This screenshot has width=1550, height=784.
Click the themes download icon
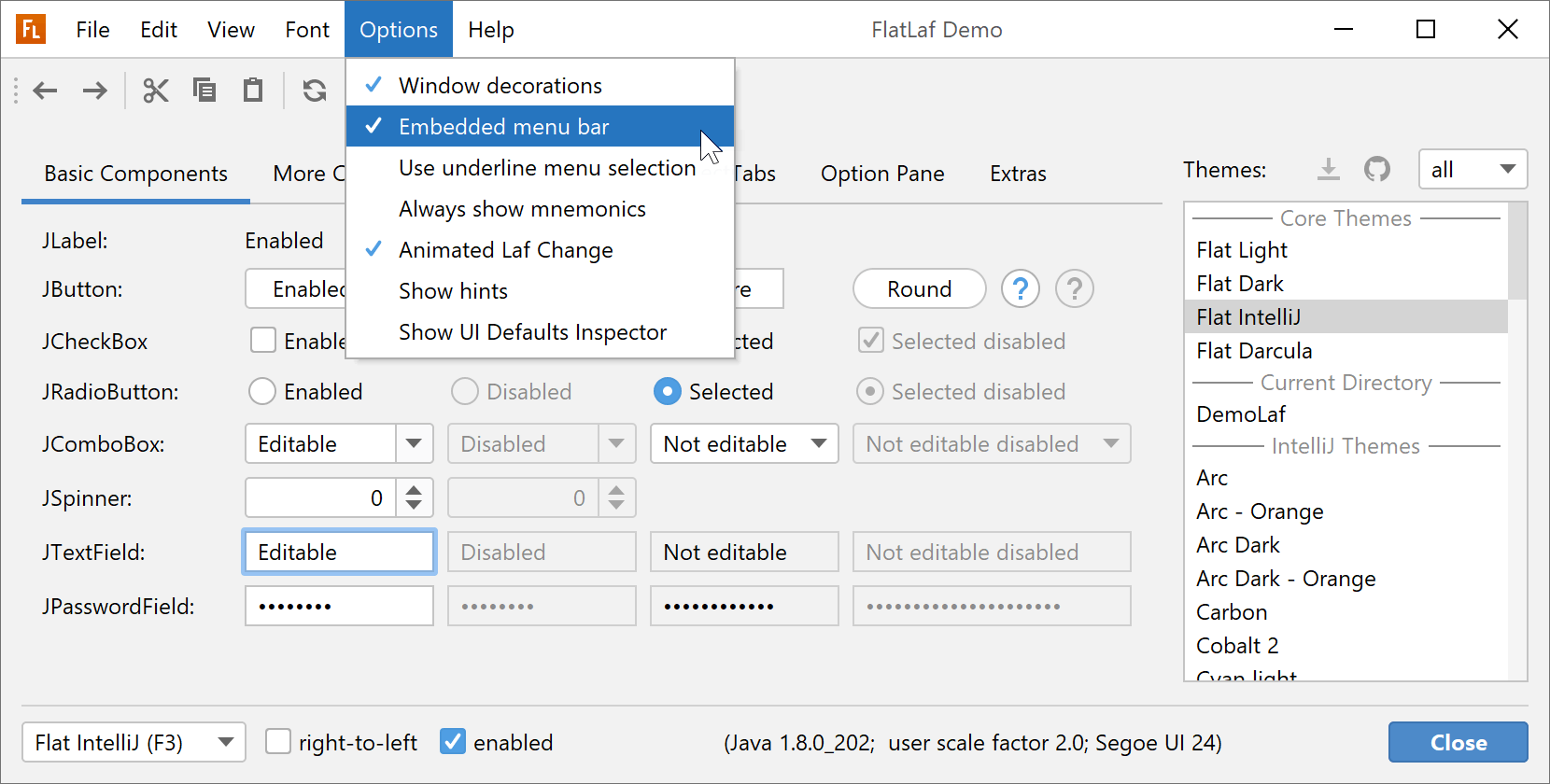pos(1328,169)
